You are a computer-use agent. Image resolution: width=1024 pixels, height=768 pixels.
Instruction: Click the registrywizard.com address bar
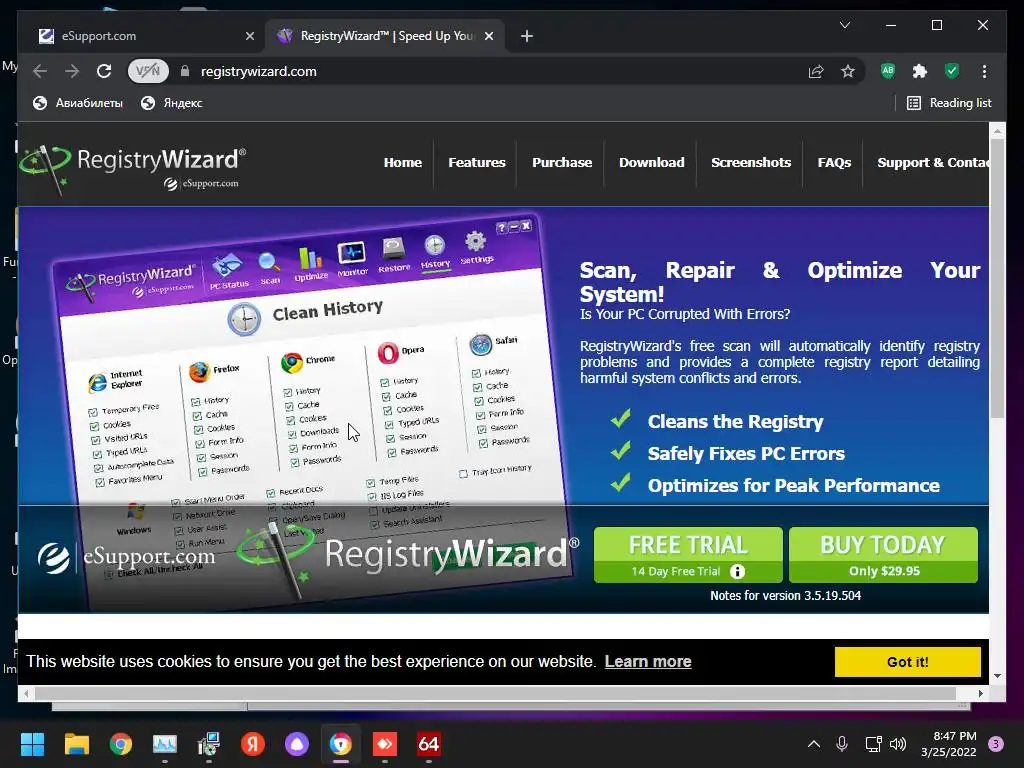(259, 71)
